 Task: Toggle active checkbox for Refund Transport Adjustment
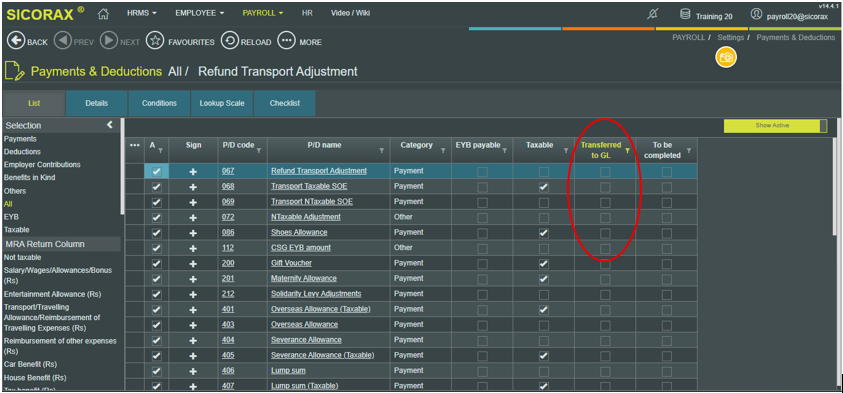(x=156, y=172)
